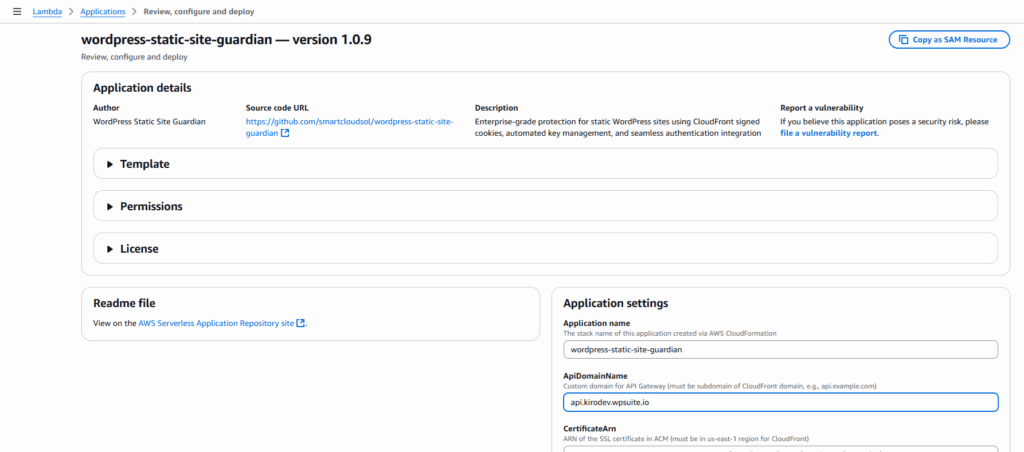Expand the Template section

click(545, 164)
